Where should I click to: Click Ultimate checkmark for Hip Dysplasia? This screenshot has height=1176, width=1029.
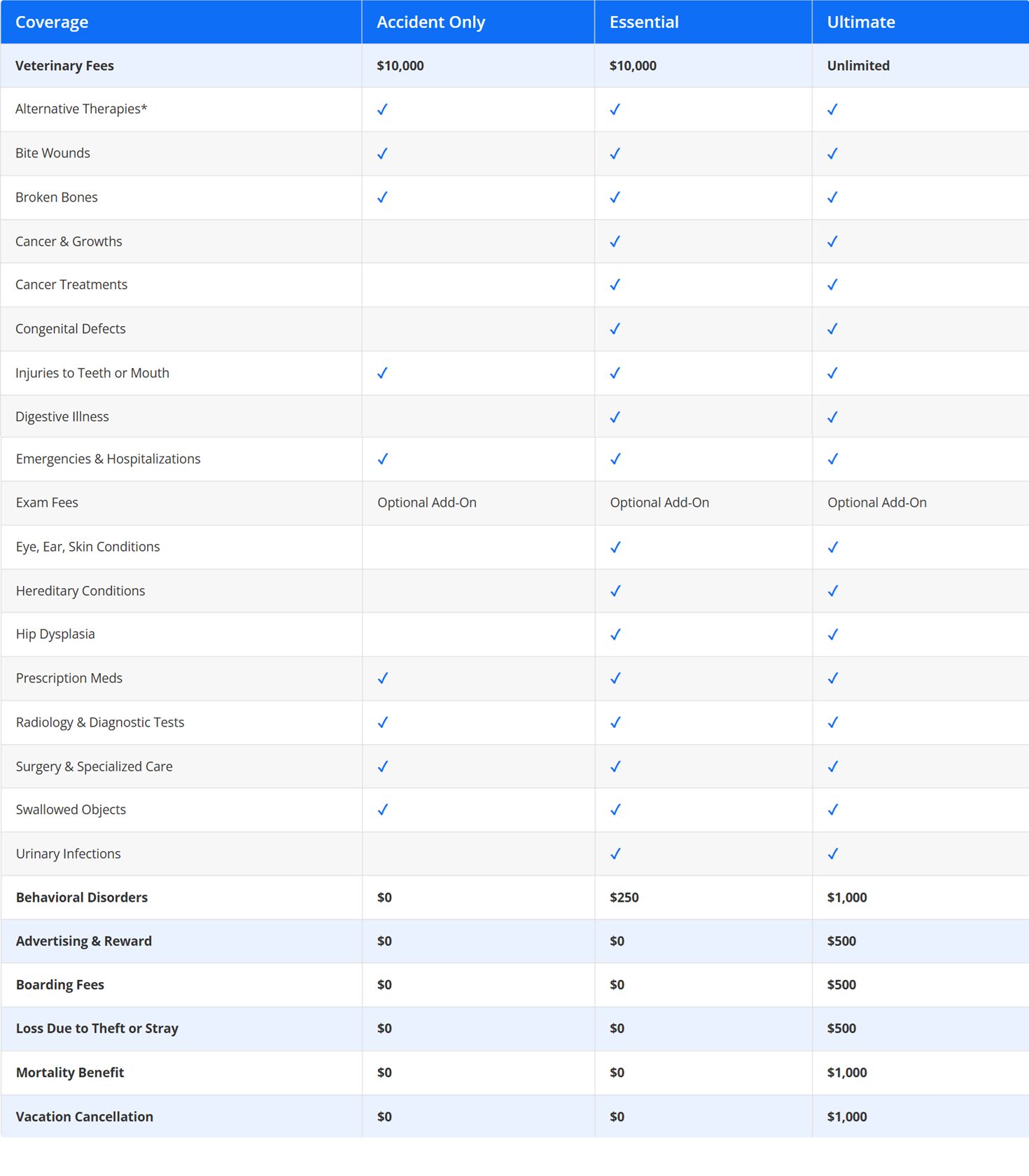point(832,635)
